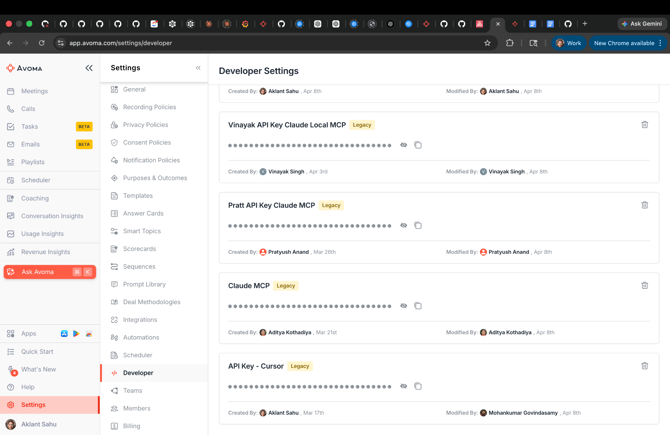
Task: Open Revenue Insights
Action: click(x=50, y=252)
